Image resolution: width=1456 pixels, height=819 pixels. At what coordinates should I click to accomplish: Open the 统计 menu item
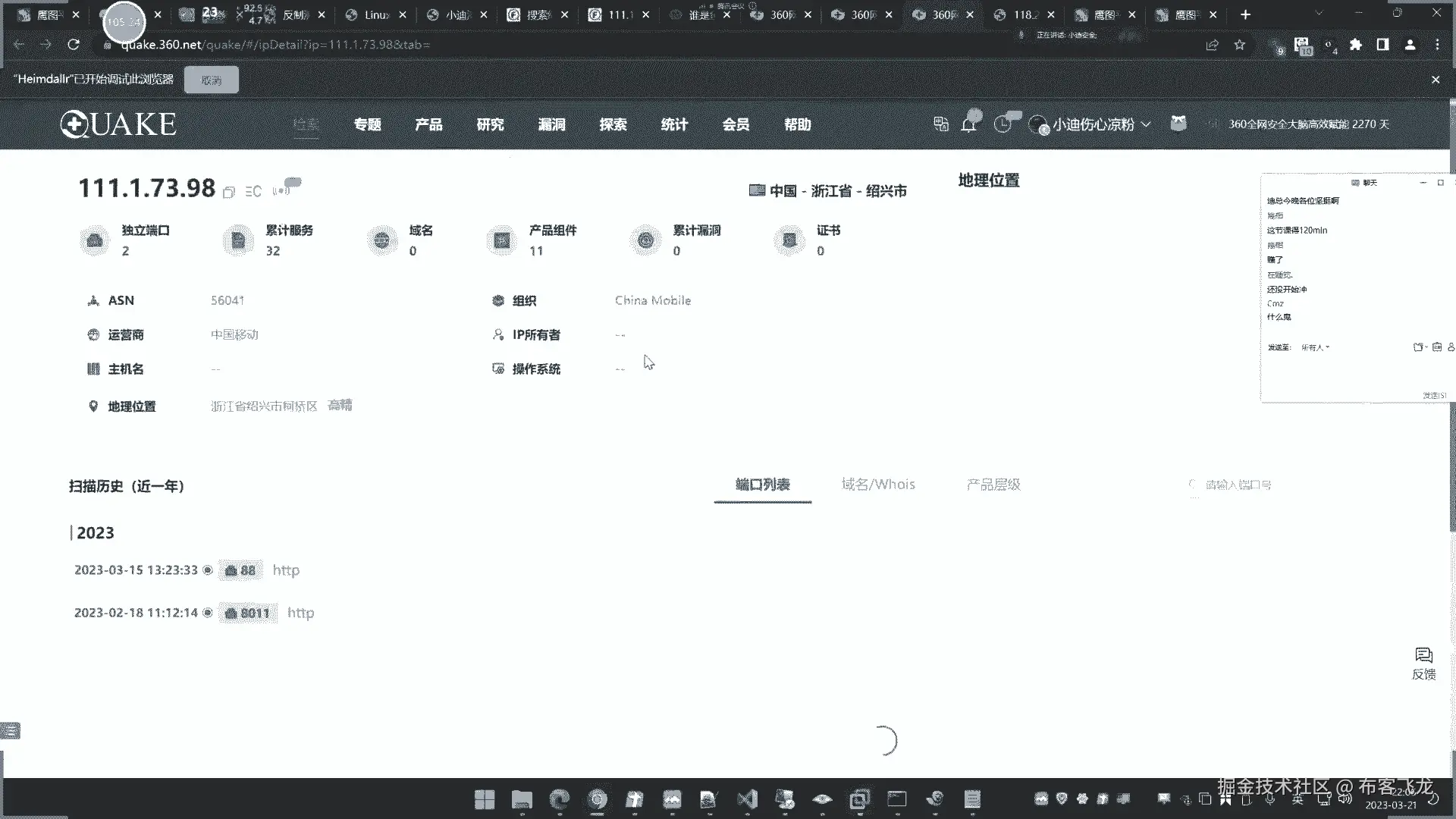click(x=674, y=124)
